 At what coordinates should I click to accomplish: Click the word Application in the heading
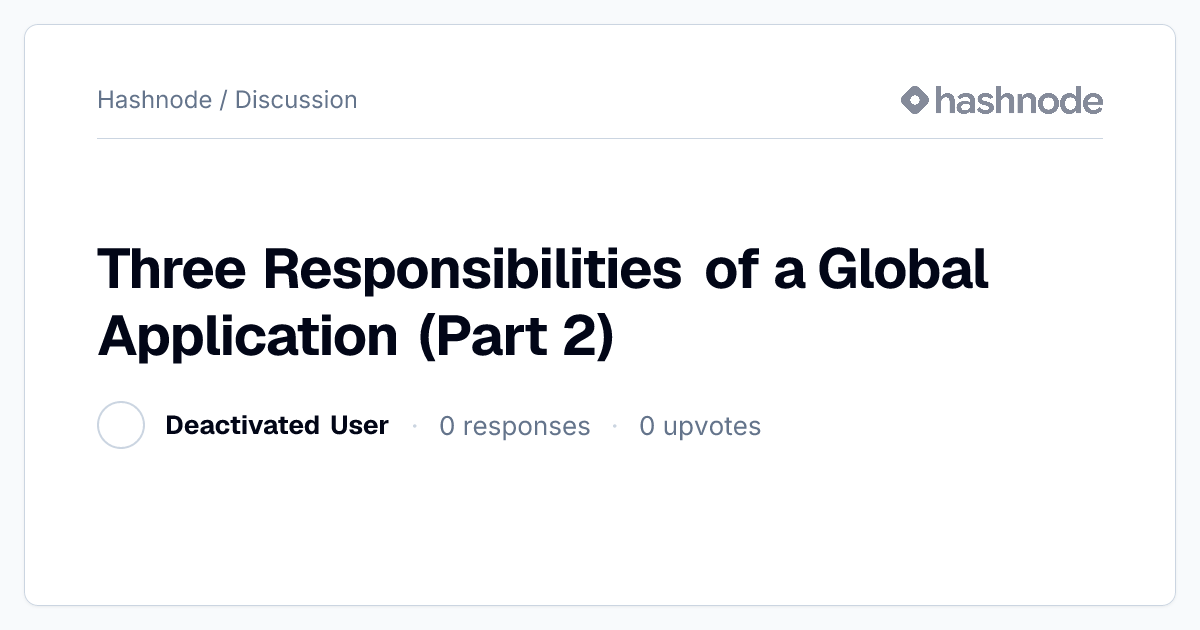[248, 335]
